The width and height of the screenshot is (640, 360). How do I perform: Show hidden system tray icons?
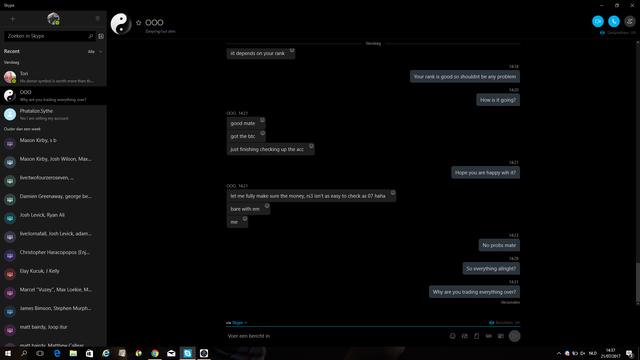tap(559, 353)
